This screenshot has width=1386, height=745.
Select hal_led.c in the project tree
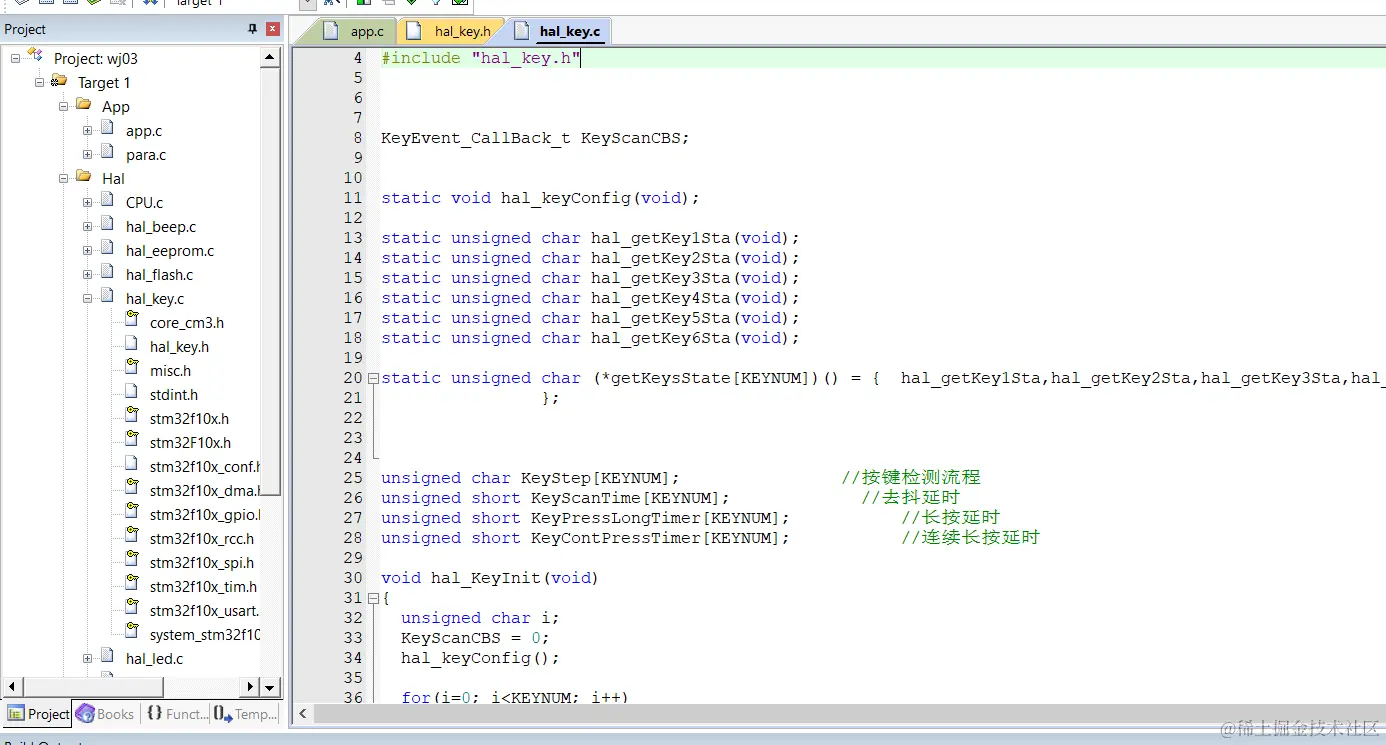[x=154, y=658]
